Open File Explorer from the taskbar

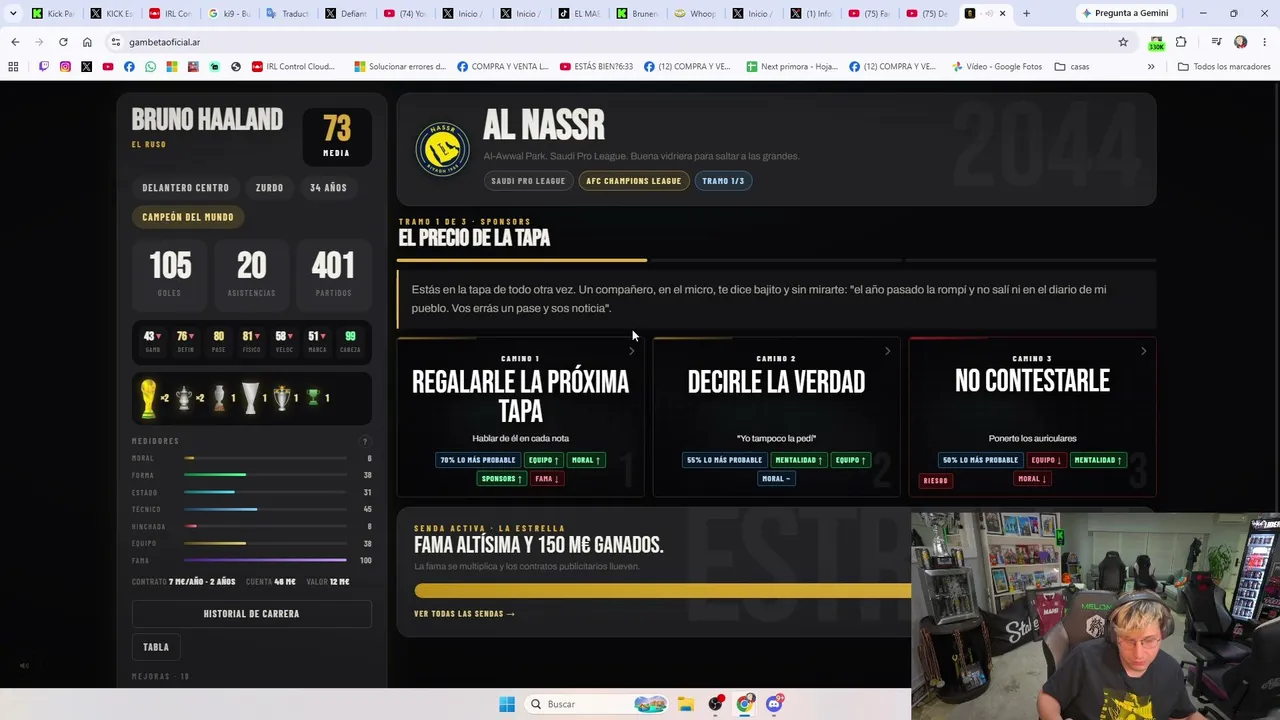685,704
